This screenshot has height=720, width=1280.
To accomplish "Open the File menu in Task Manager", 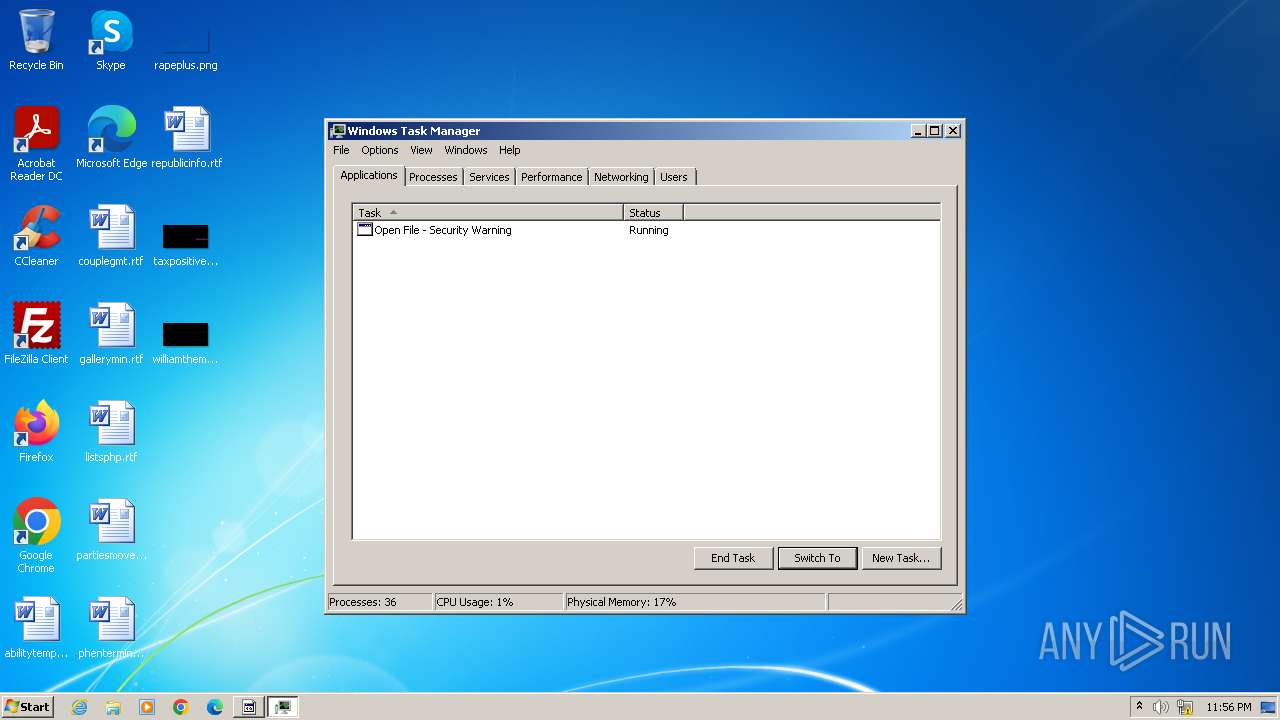I will [x=341, y=150].
